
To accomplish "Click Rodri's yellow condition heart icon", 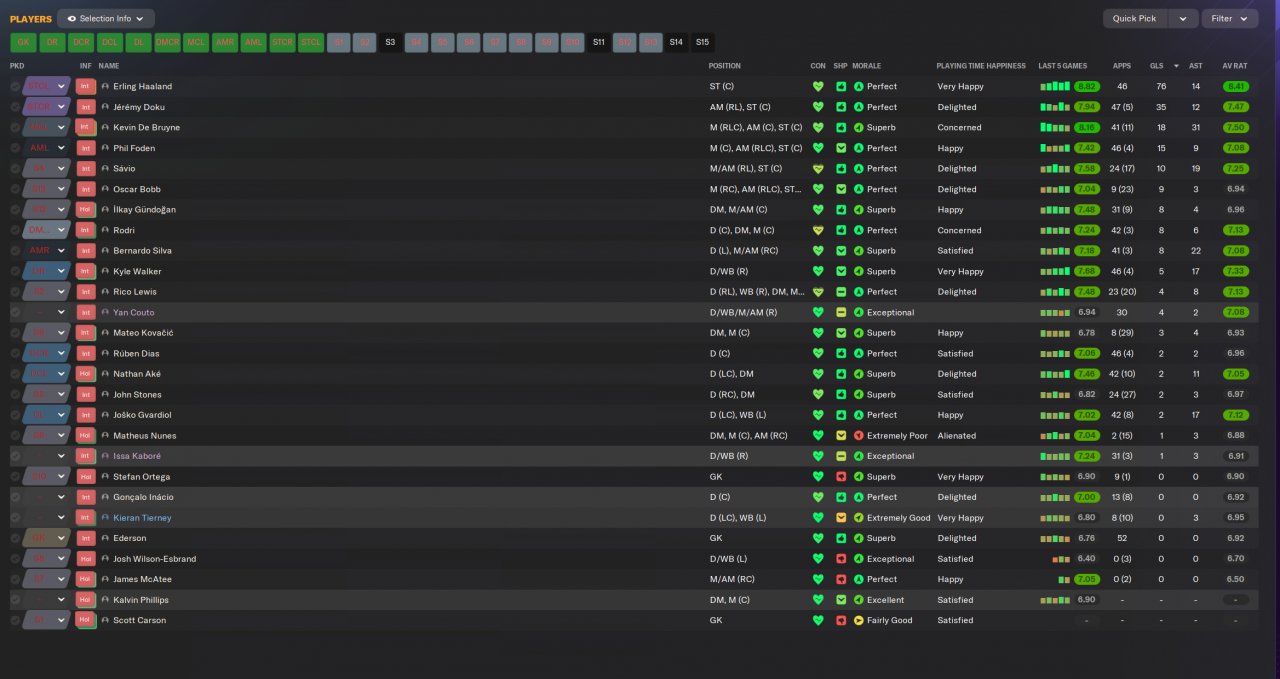I will [x=818, y=230].
